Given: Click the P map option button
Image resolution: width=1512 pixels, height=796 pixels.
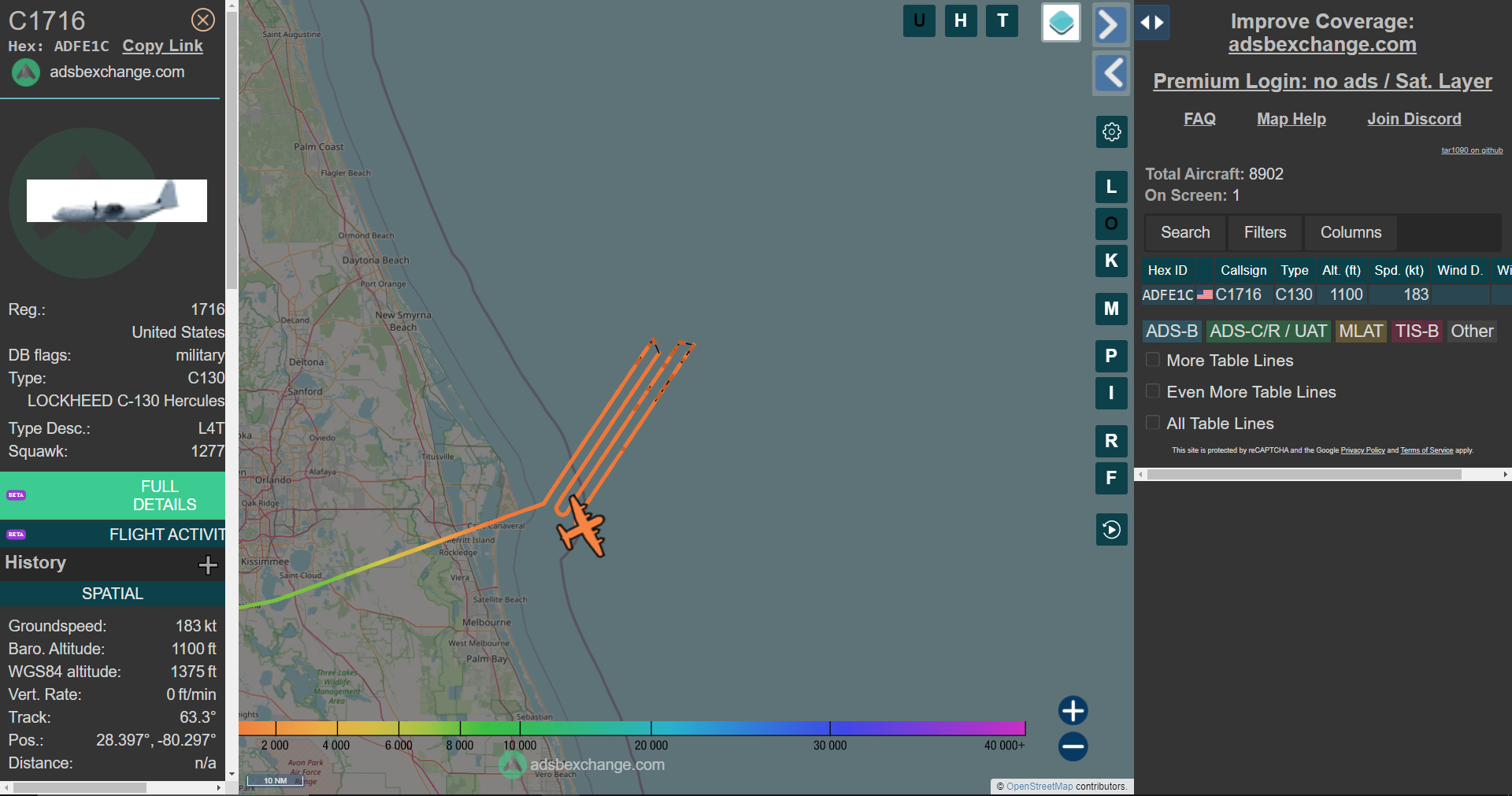Looking at the screenshot, I should [1111, 356].
